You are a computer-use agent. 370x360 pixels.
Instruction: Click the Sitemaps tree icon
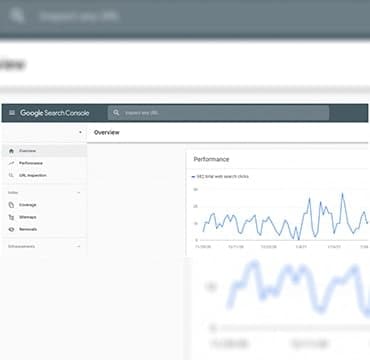tap(11, 217)
